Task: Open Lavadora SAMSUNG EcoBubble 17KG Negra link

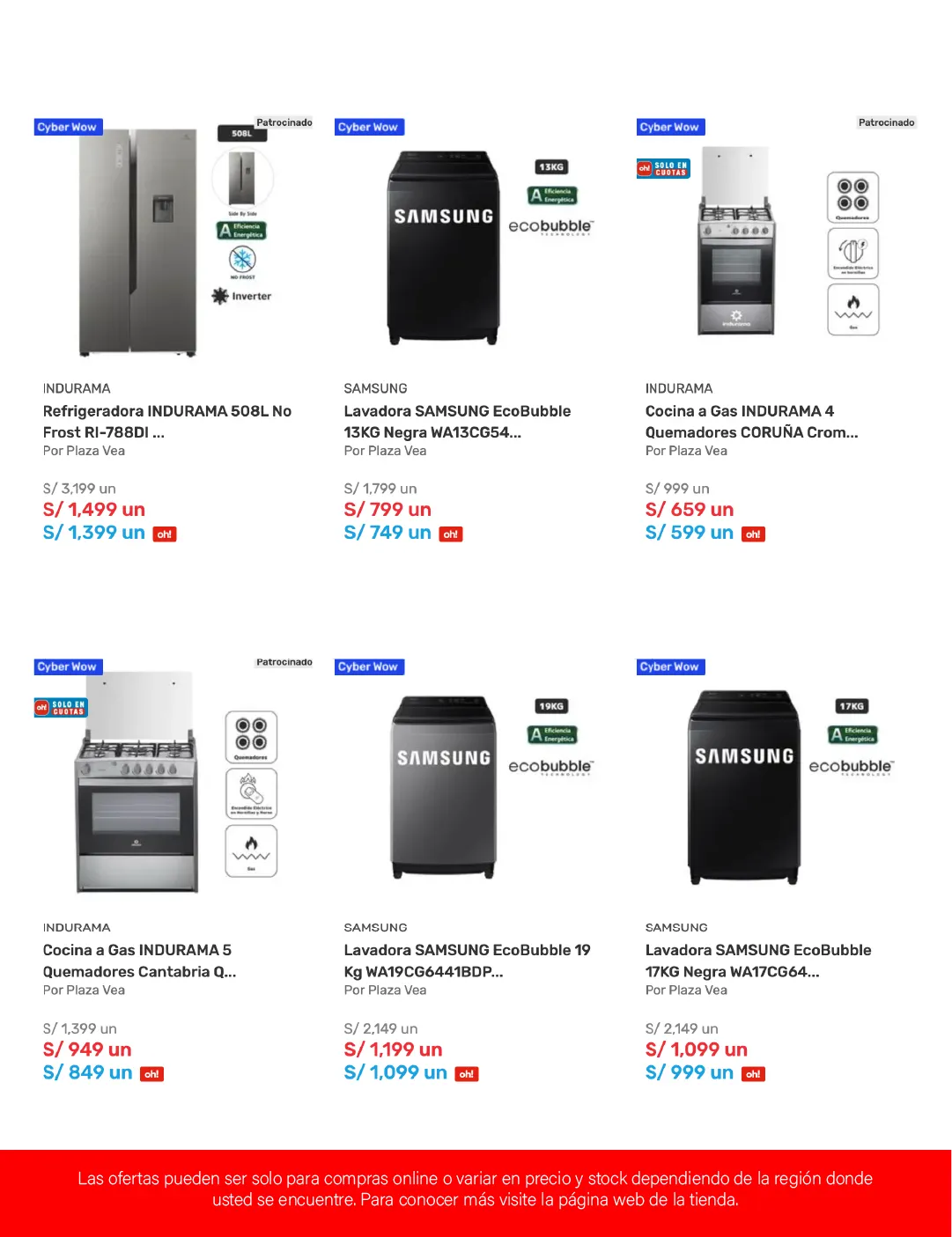Action: [757, 961]
